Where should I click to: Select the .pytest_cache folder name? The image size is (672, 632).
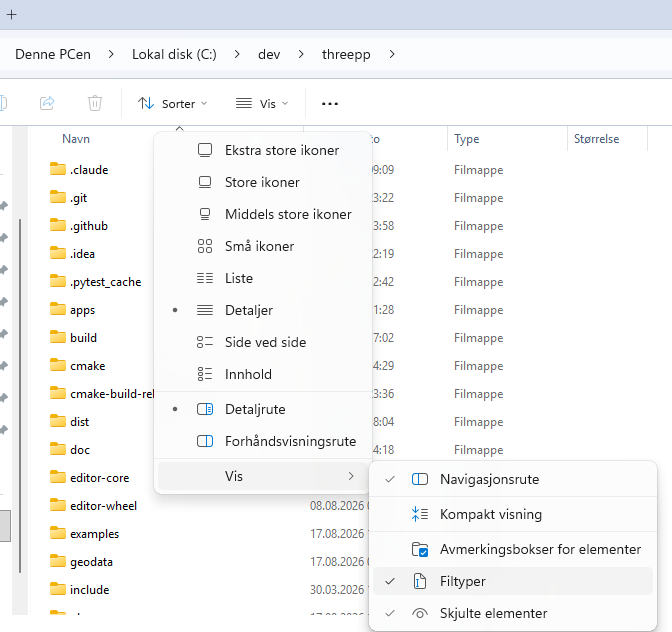[x=105, y=282]
